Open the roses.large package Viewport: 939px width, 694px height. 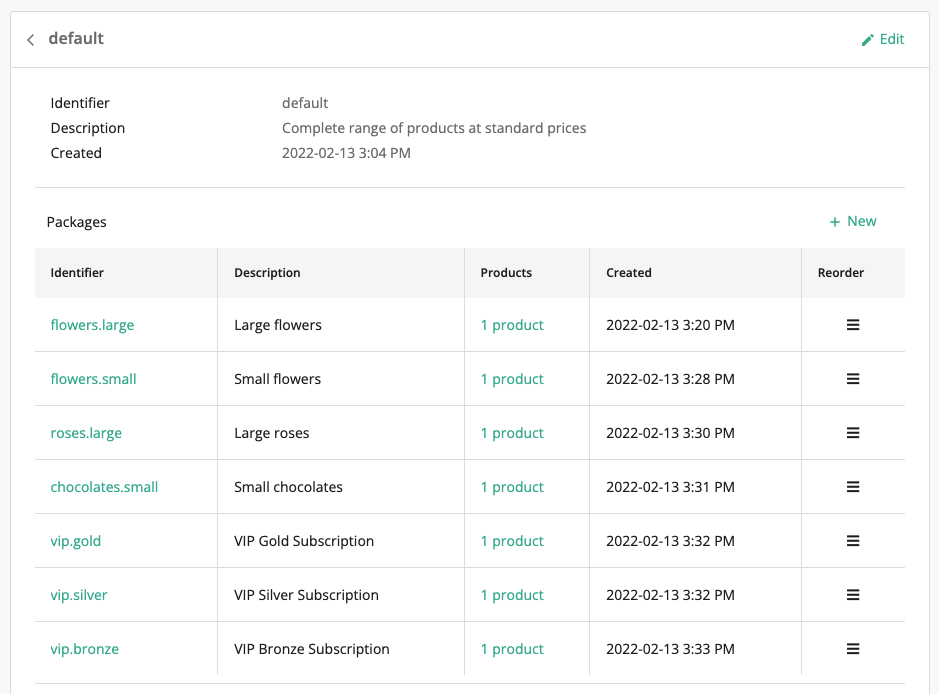click(86, 433)
